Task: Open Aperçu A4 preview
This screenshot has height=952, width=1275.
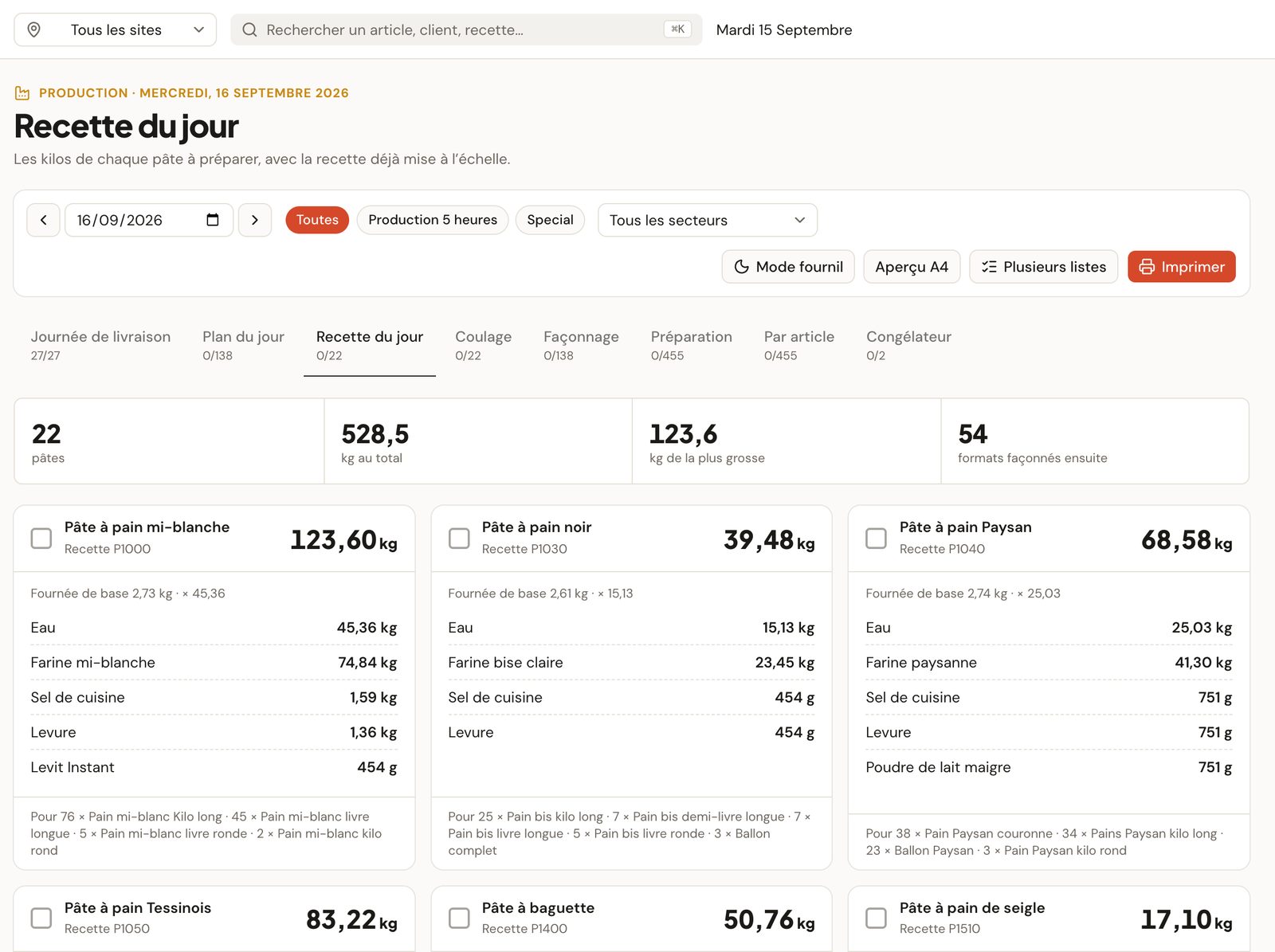Action: [912, 267]
